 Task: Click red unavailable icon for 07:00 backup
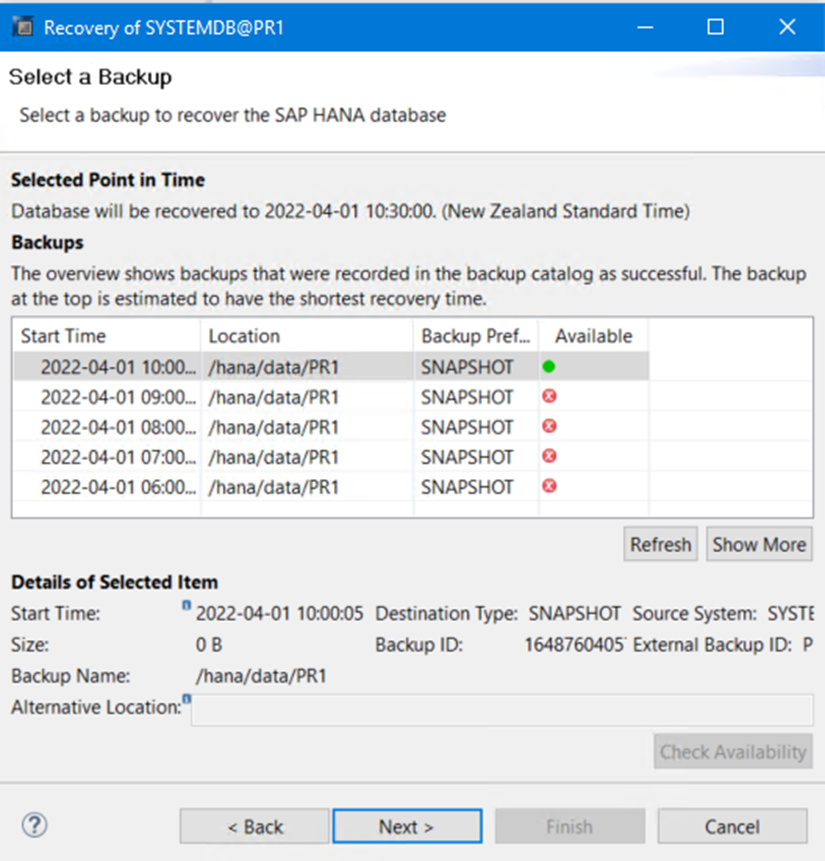[x=549, y=457]
